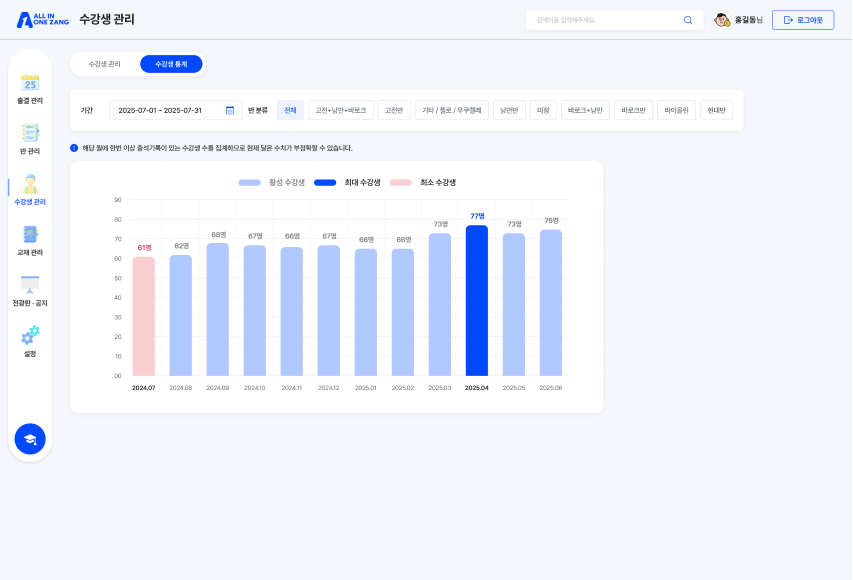Select the 전체 class filter chip

[290, 110]
